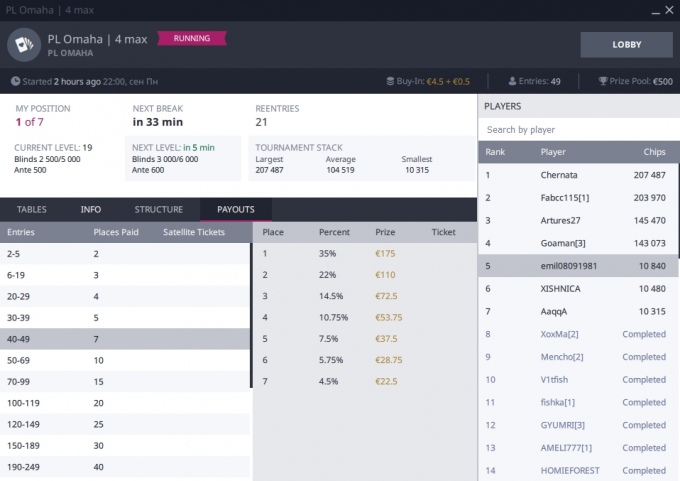Click the 1 of 7 position value

(29, 122)
